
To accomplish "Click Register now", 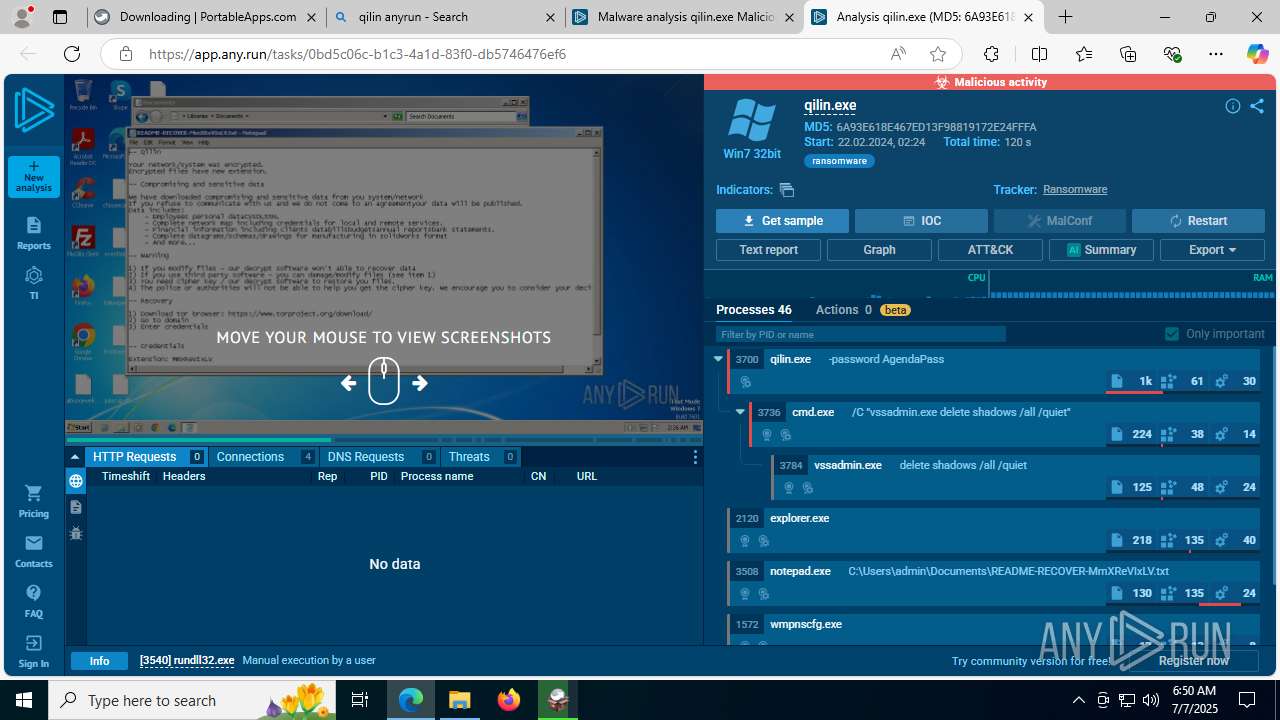I will point(1194,661).
